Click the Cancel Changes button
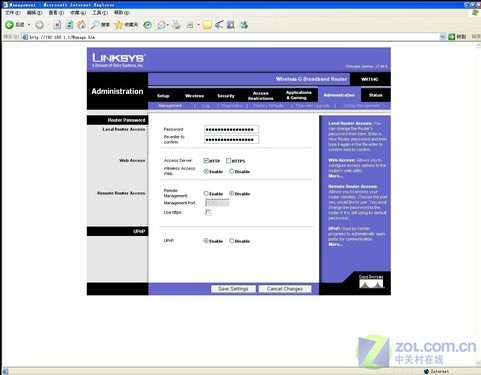Screen dimensions: 481x375 (x=285, y=289)
